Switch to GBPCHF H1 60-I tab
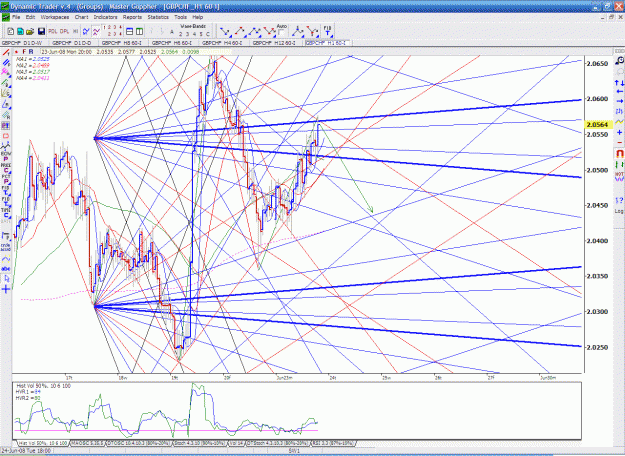 click(x=327, y=43)
